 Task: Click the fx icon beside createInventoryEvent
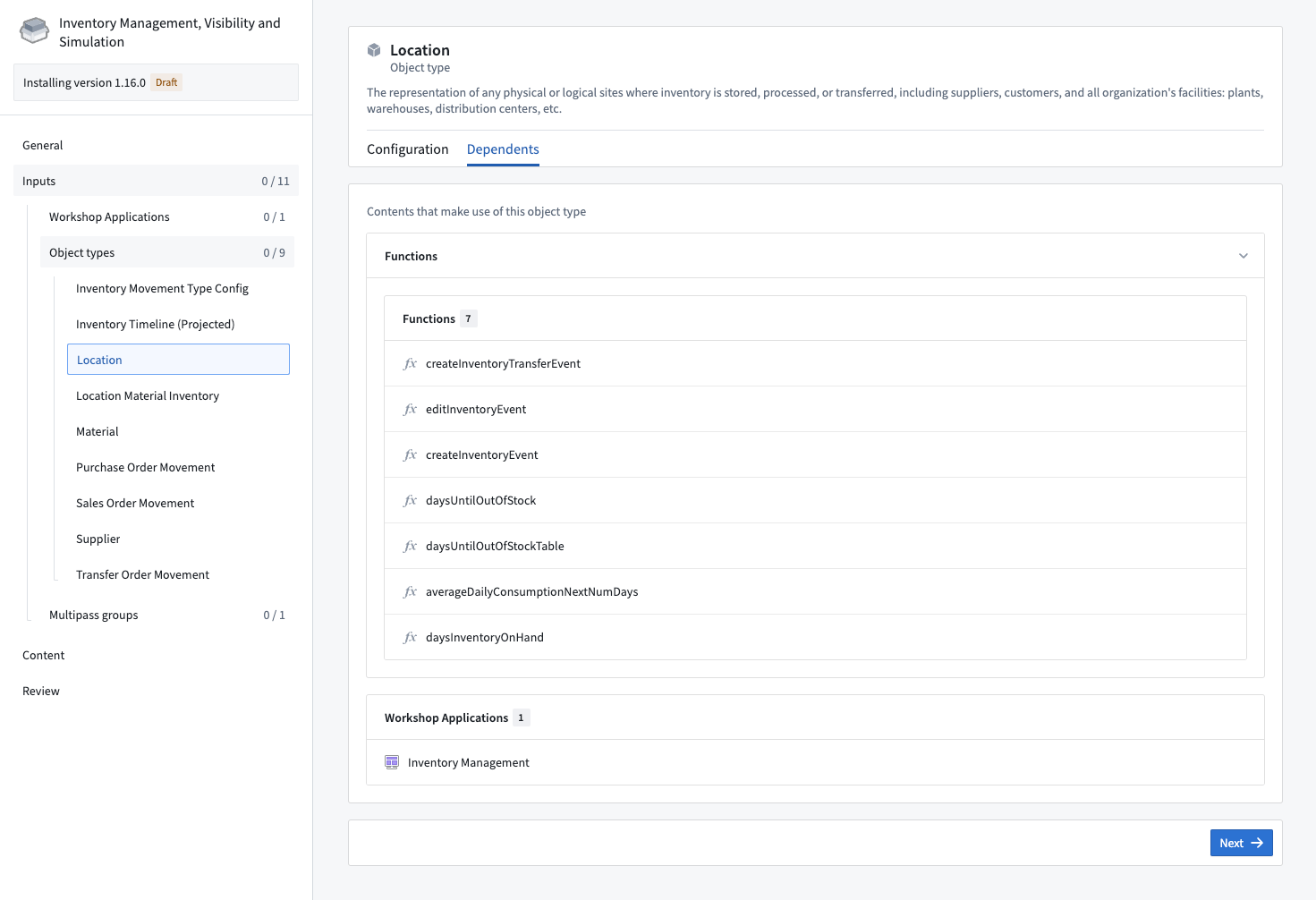point(410,454)
